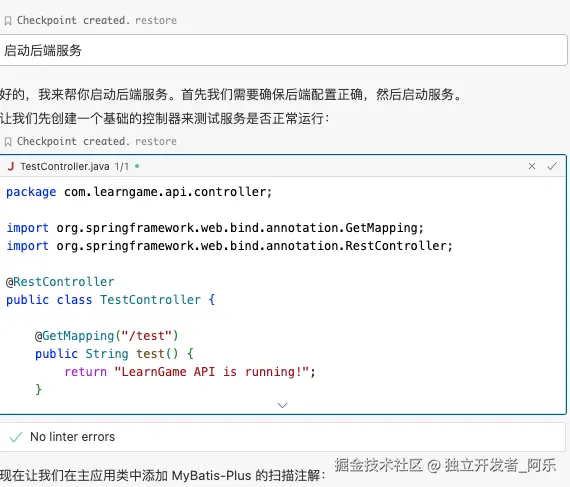Restore the second checkpoint
Image resolution: width=570 pixels, height=487 pixels.
(156, 141)
